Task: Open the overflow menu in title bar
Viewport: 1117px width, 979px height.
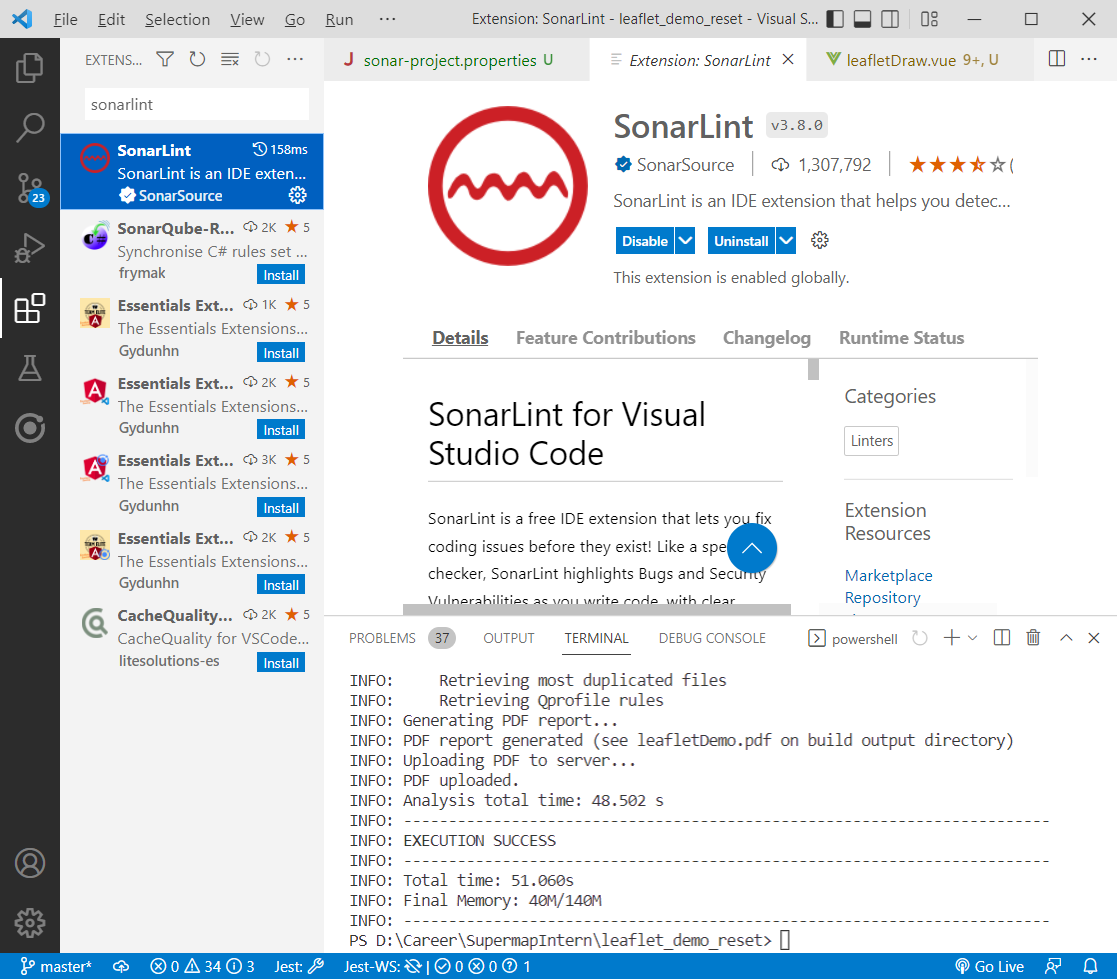Action: pos(387,19)
